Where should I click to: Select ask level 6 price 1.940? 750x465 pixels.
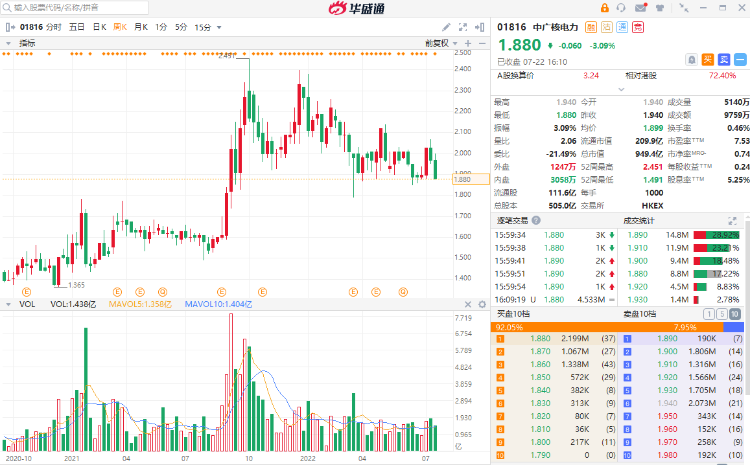667,403
